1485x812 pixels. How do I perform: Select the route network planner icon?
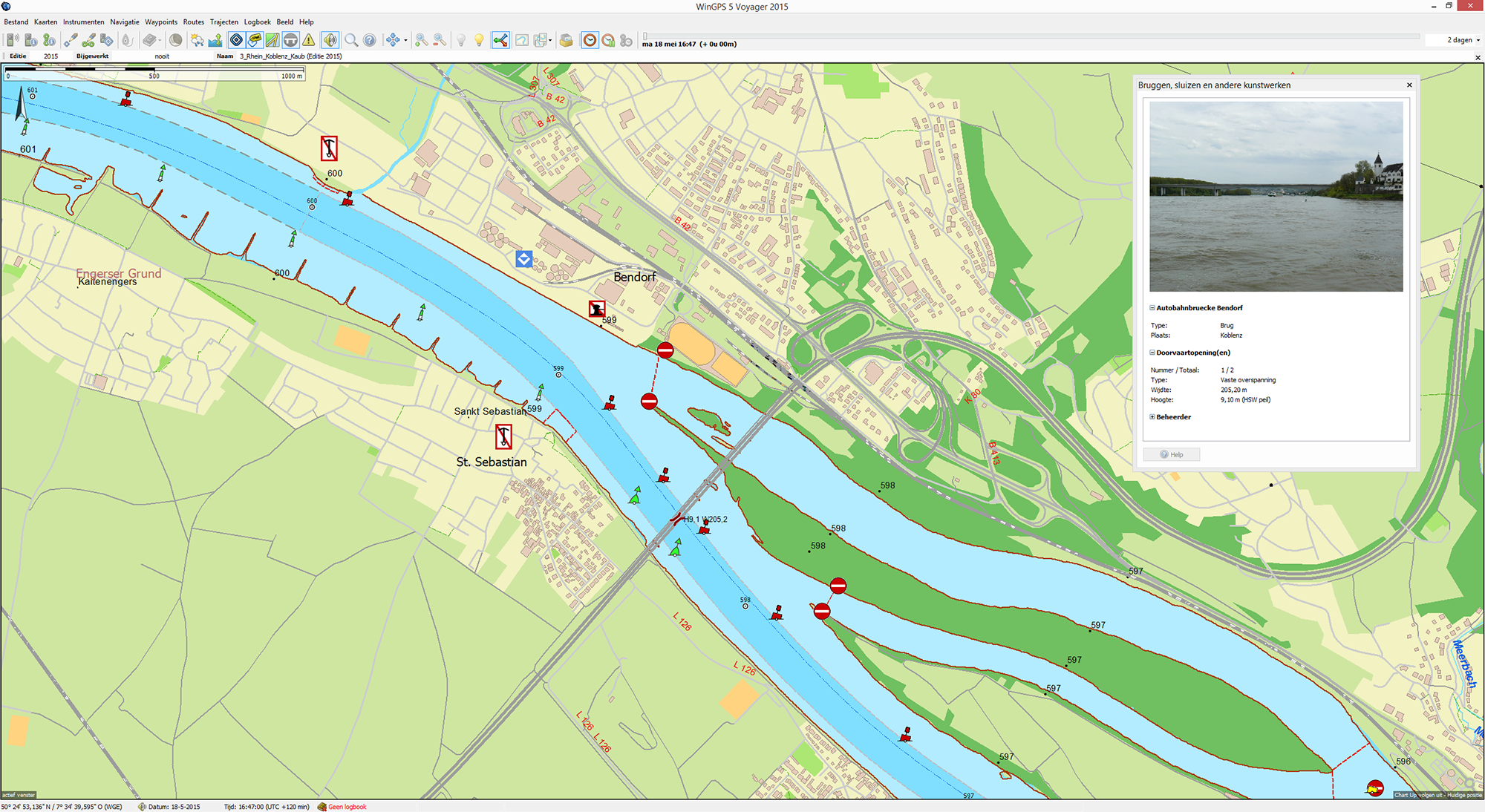coord(500,40)
